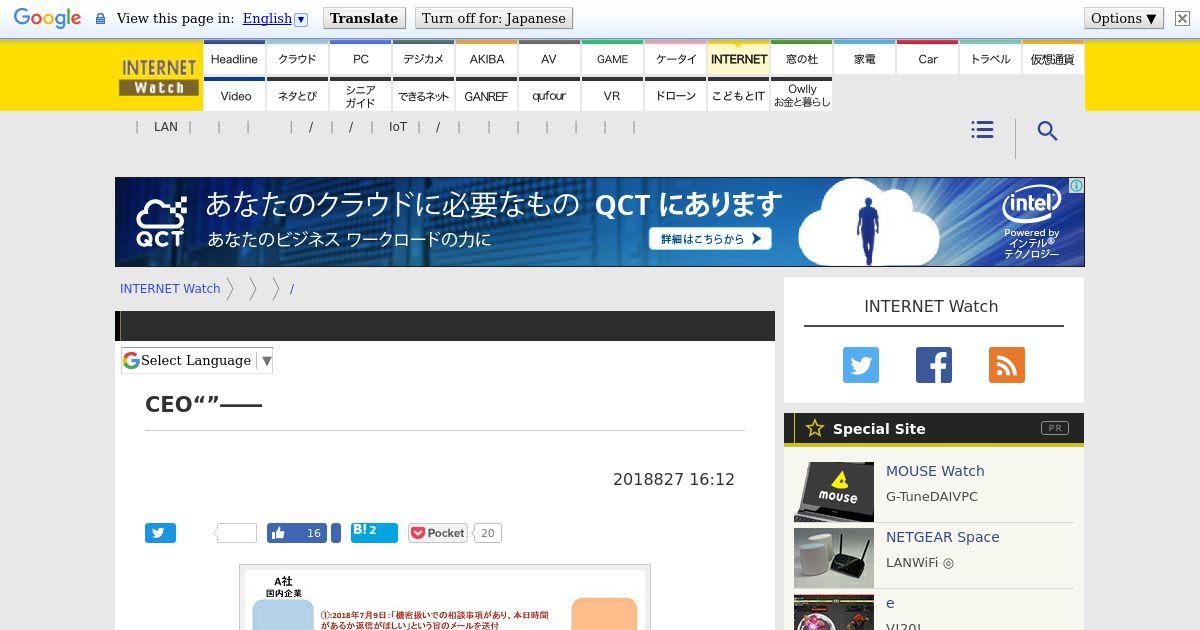Click the Google logo in translate bar
The image size is (1200, 630).
[x=47, y=18]
